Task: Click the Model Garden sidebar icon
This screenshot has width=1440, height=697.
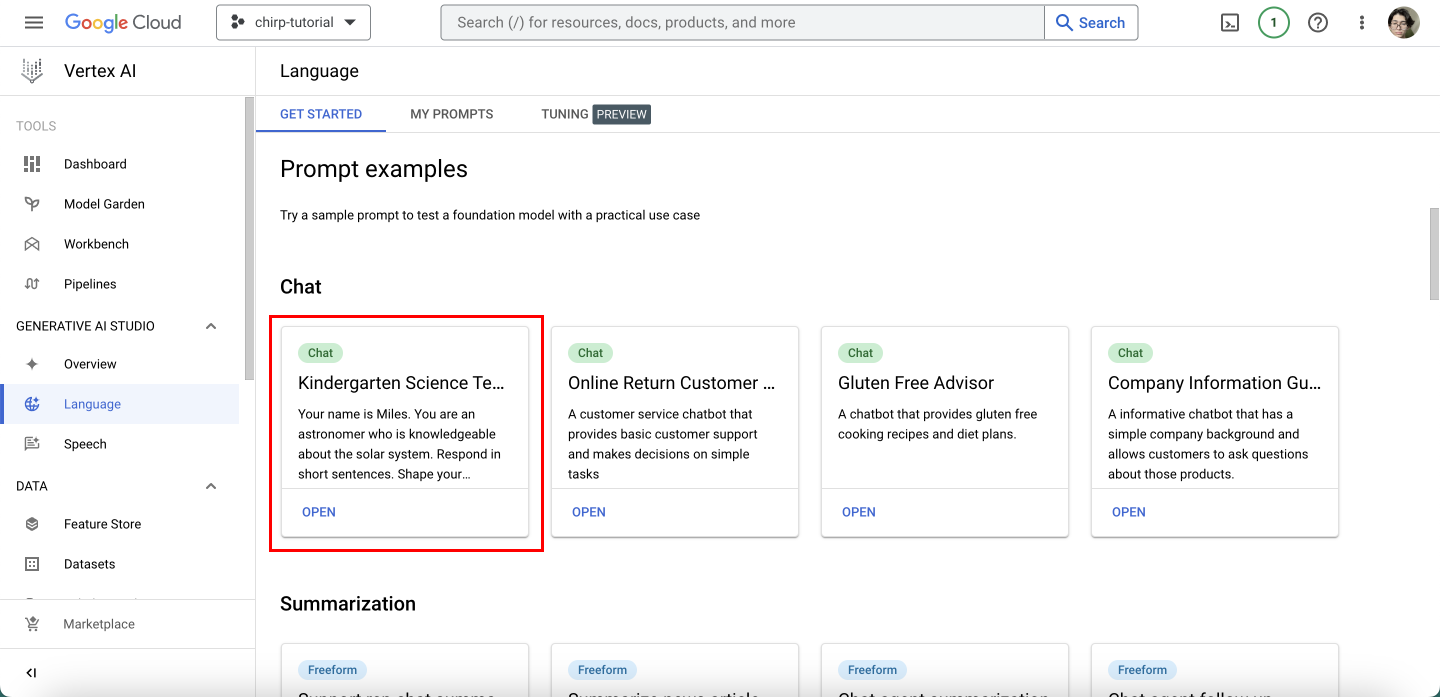Action: [32, 204]
